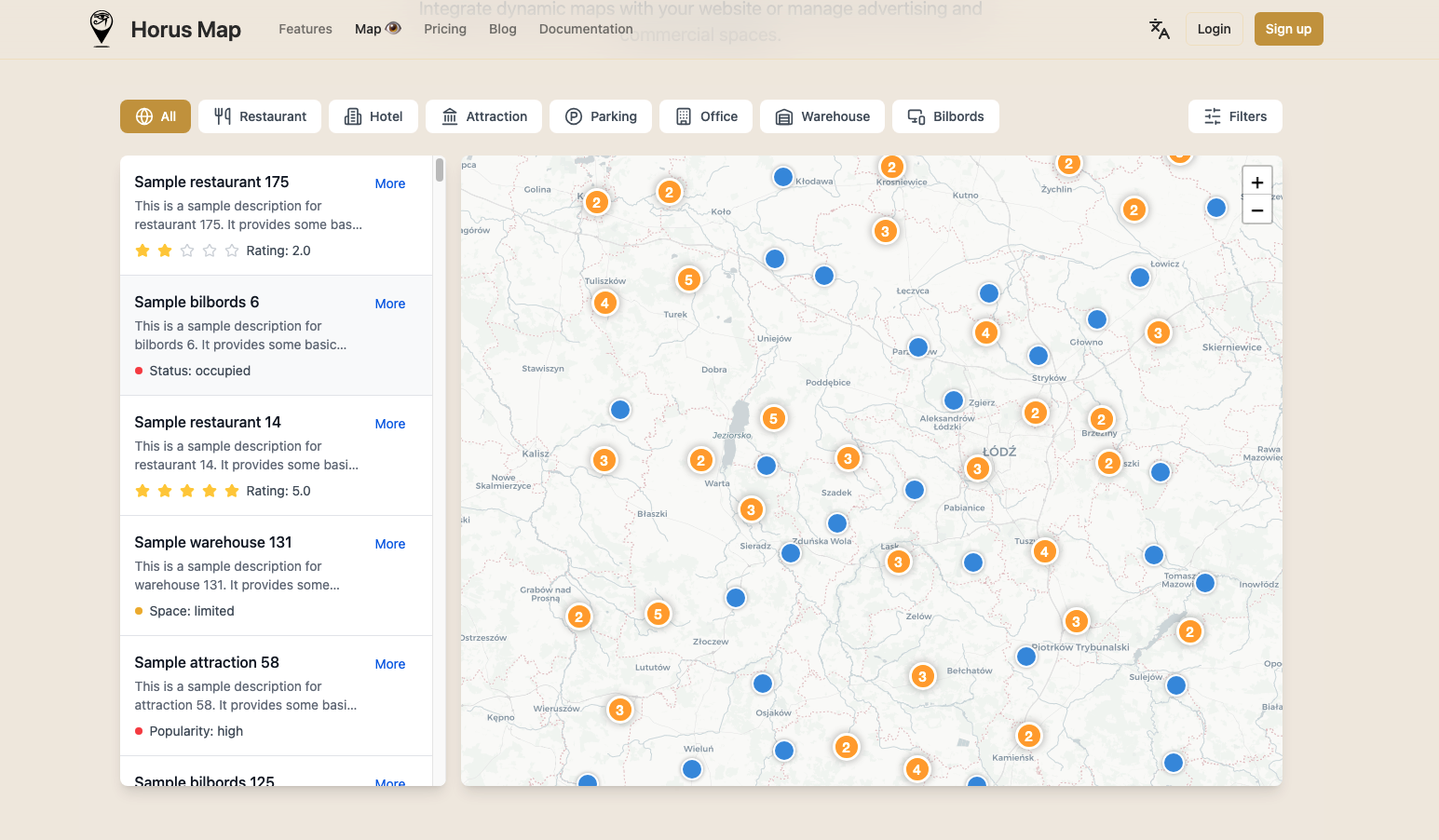Click fifth star of restaurant 14 rating

pos(232,491)
